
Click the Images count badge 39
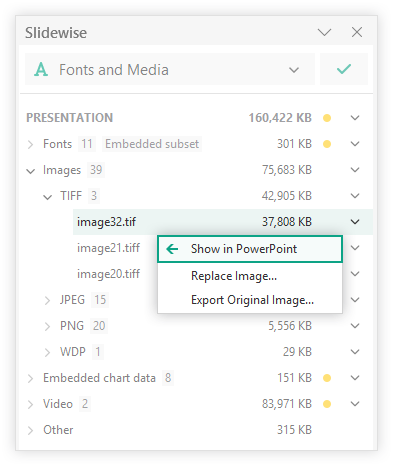[96, 170]
